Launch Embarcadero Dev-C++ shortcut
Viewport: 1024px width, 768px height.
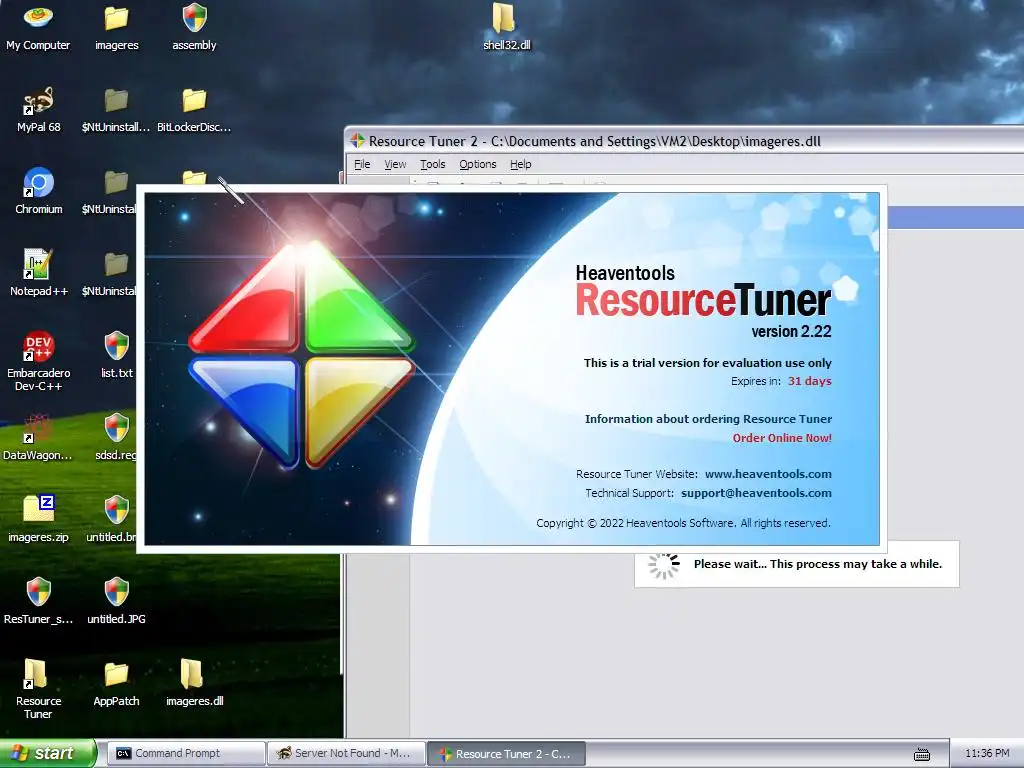(x=39, y=361)
